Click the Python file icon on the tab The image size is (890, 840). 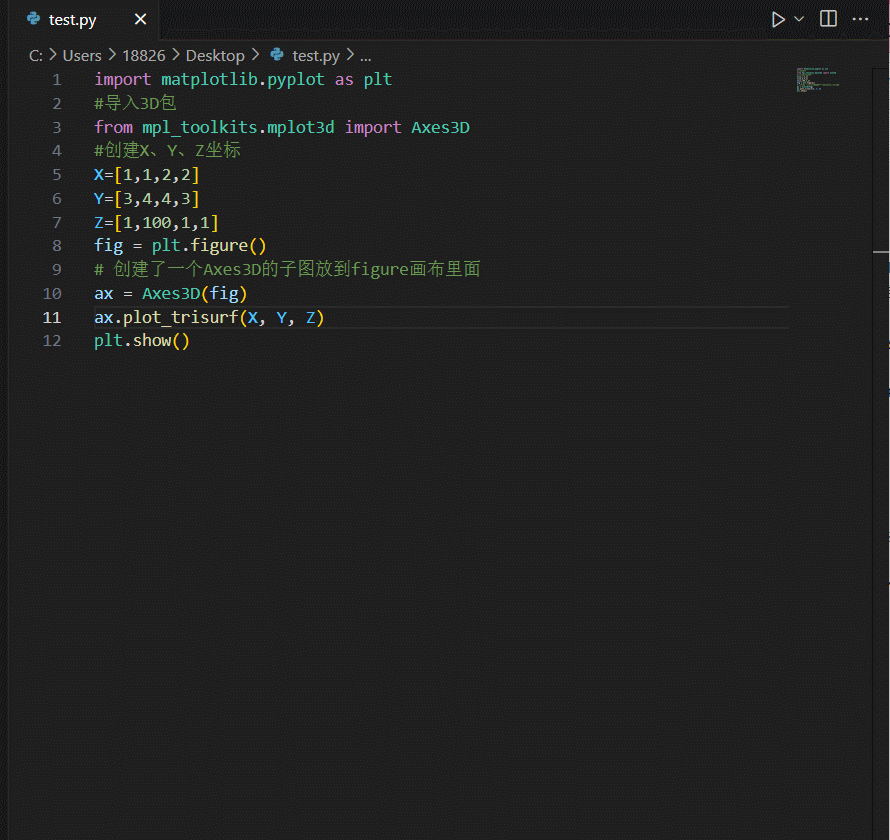tap(33, 19)
